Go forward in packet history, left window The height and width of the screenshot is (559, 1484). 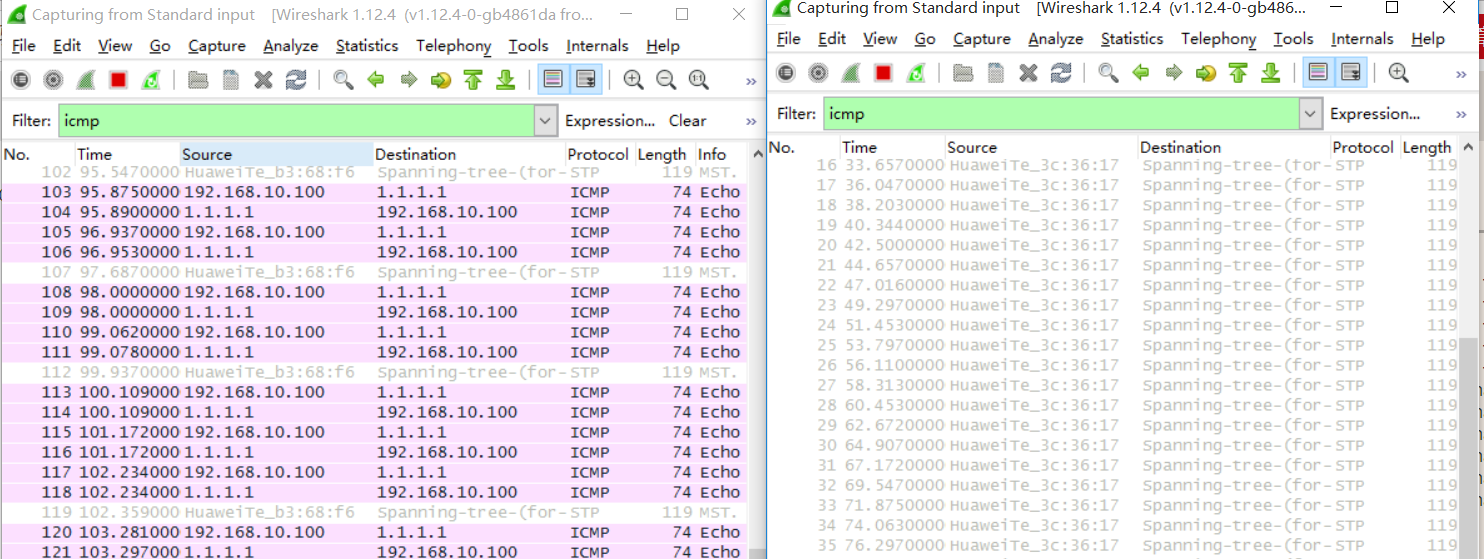pyautogui.click(x=408, y=80)
